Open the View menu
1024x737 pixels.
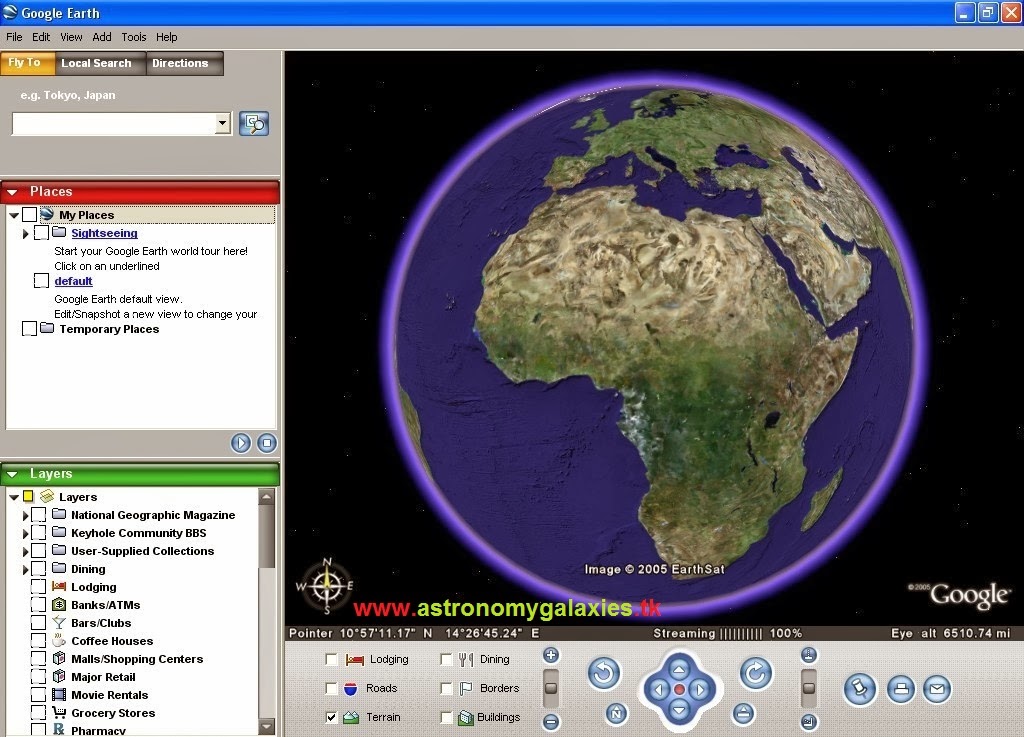[x=71, y=37]
